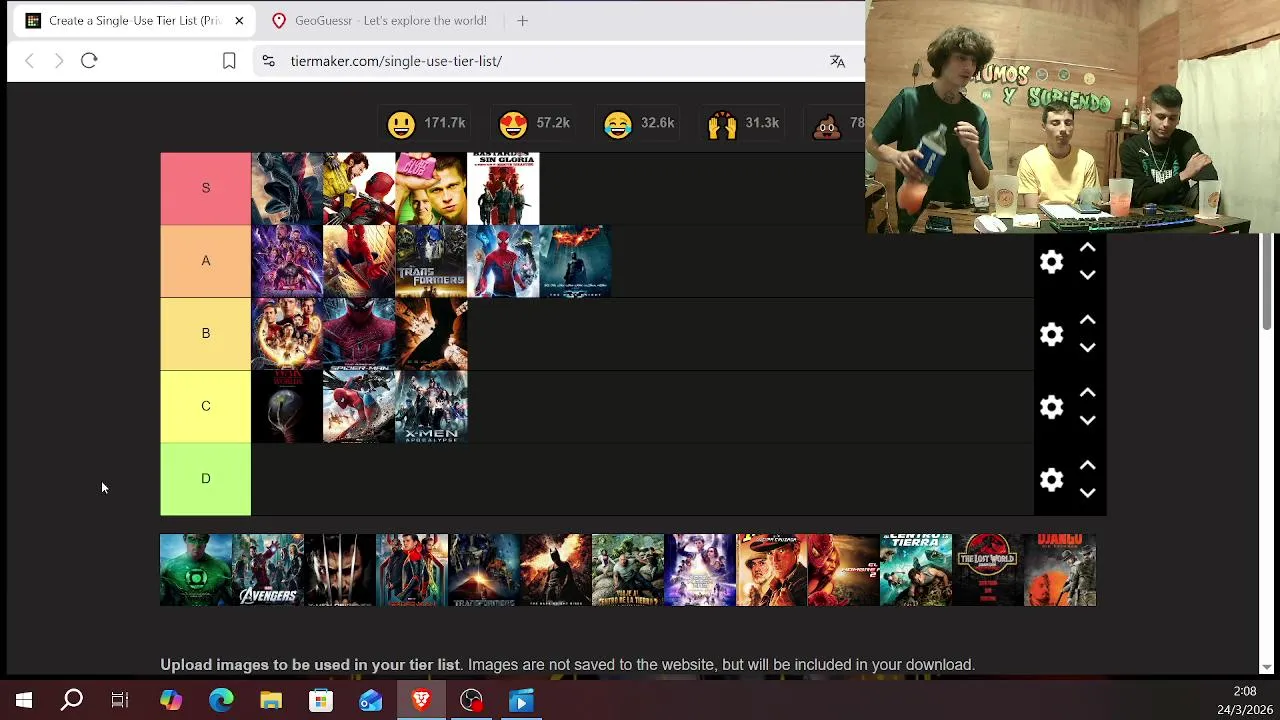Click scrollbar down arrow at bottom
Image resolution: width=1280 pixels, height=720 pixels.
(x=1267, y=667)
